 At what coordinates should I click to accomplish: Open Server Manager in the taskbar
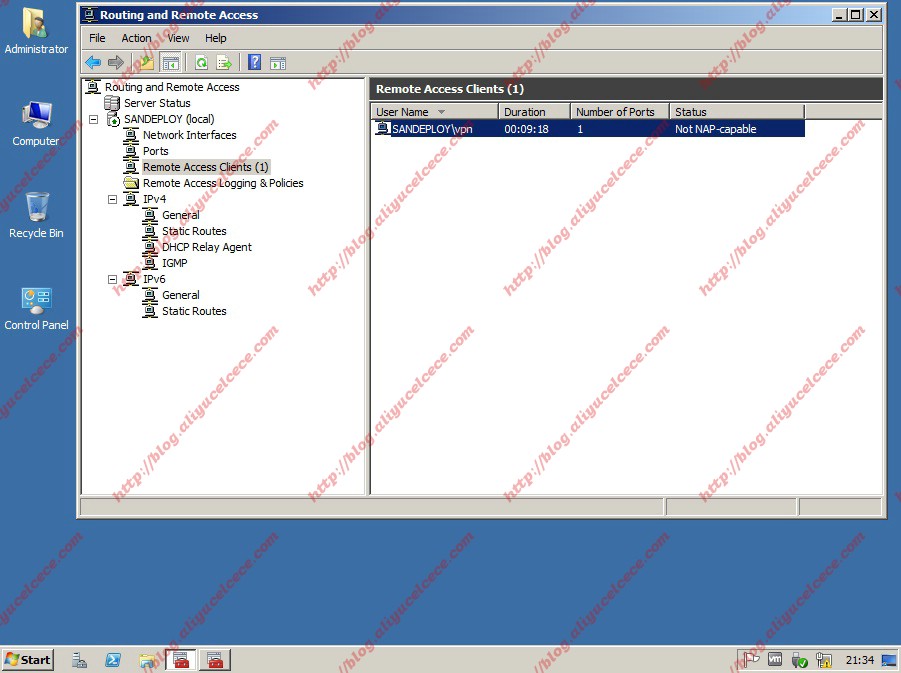79,660
